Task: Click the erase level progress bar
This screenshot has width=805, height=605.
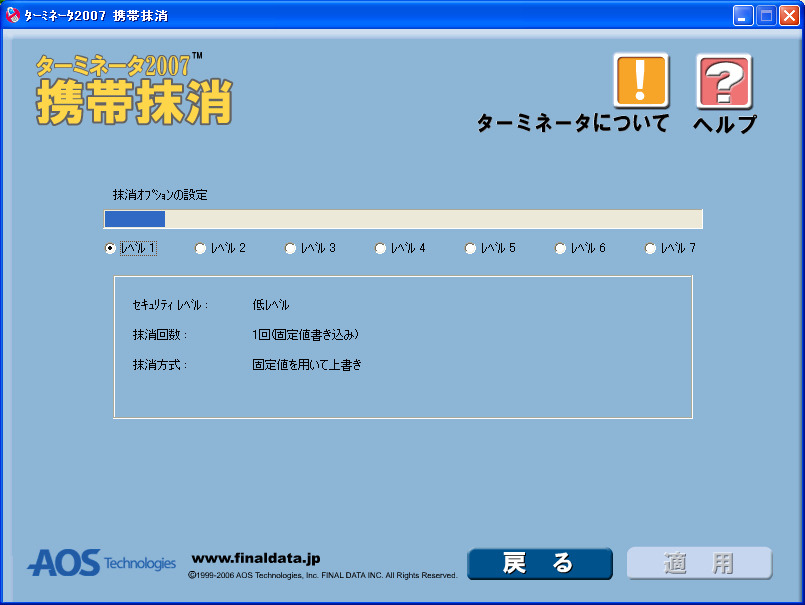Action: (x=403, y=219)
